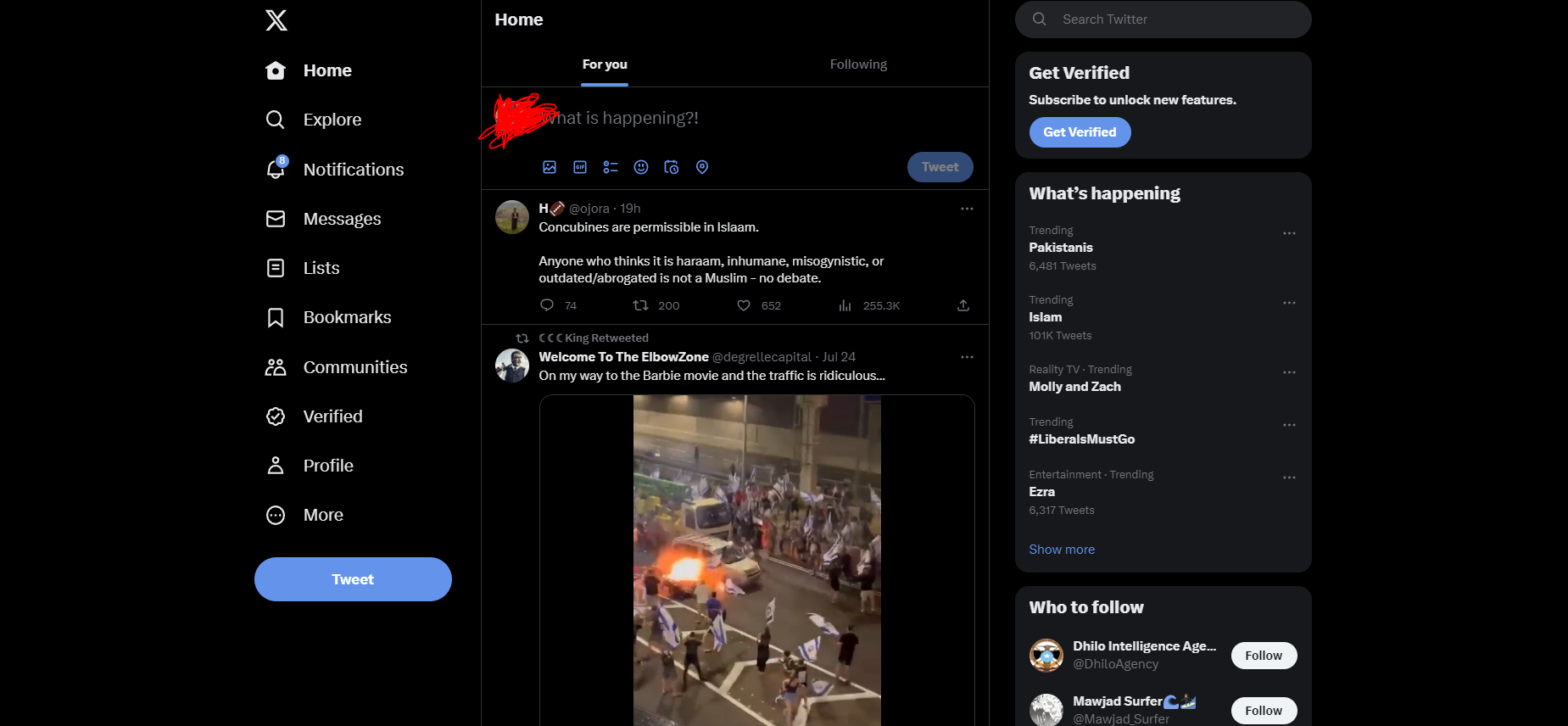This screenshot has width=1568, height=726.
Task: Click the large Tweet button in sidebar
Action: tap(353, 579)
